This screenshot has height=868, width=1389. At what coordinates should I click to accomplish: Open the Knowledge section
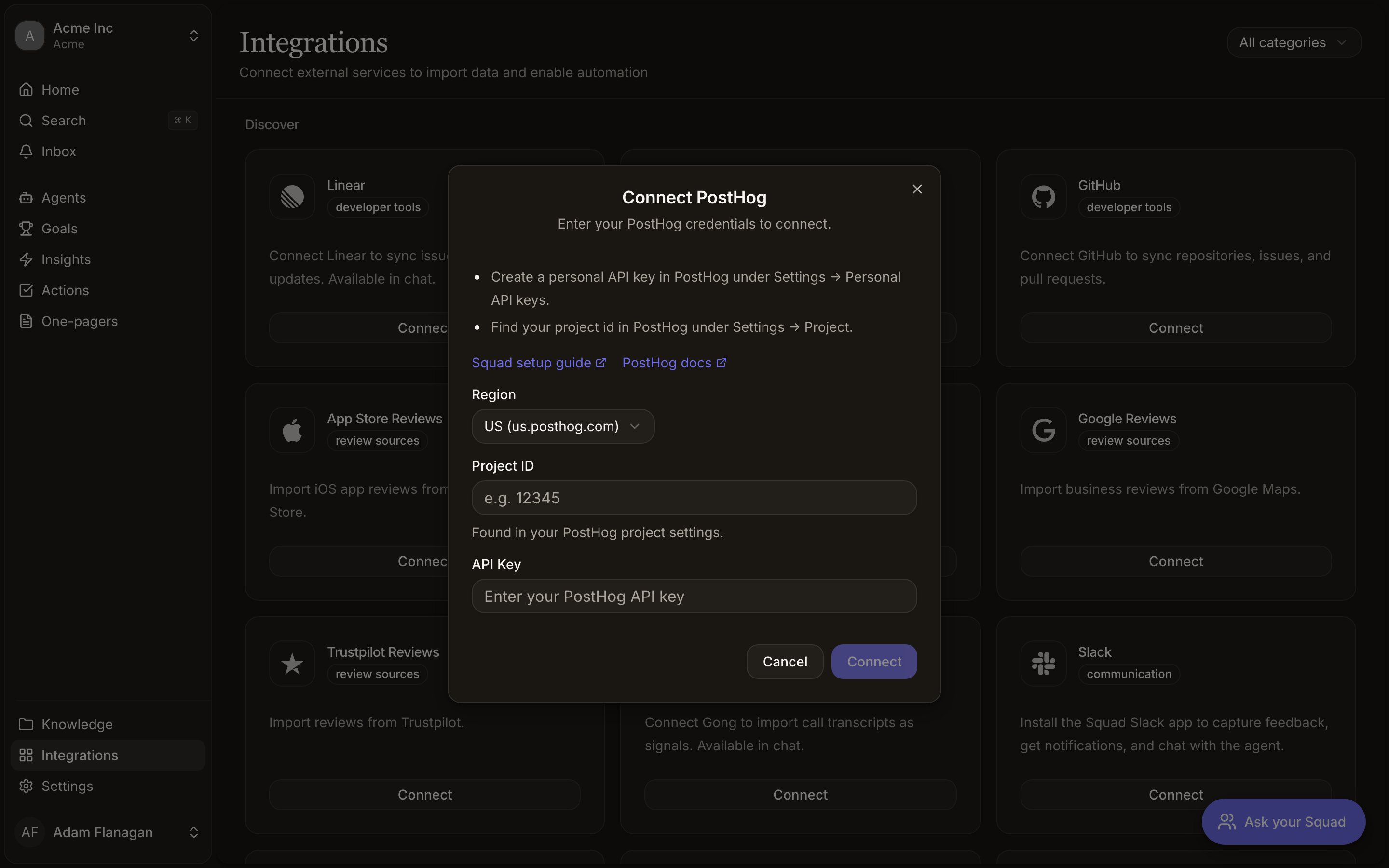pyautogui.click(x=108, y=724)
